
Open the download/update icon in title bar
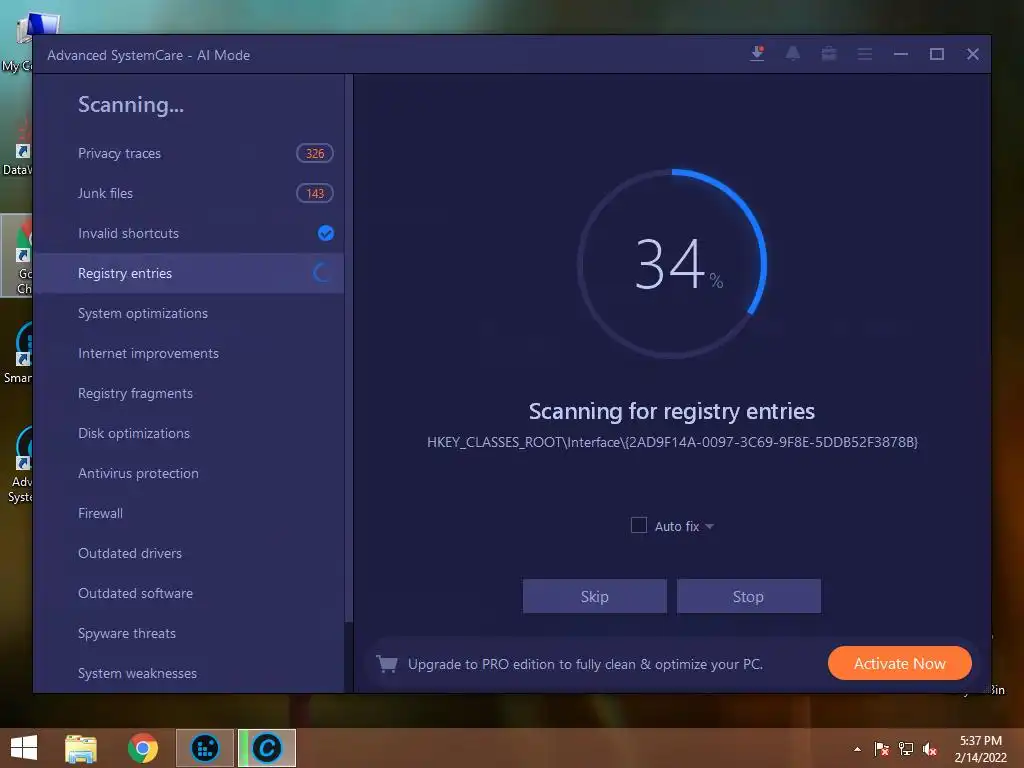[758, 54]
